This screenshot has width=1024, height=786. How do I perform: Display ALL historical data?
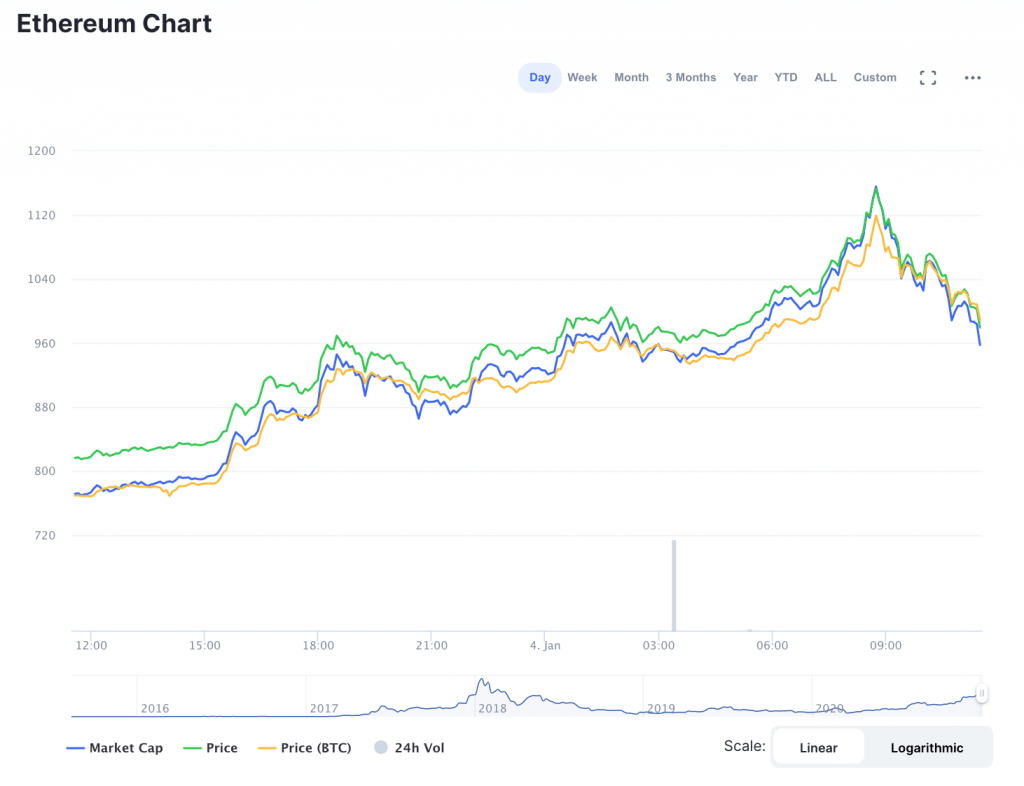click(x=825, y=78)
